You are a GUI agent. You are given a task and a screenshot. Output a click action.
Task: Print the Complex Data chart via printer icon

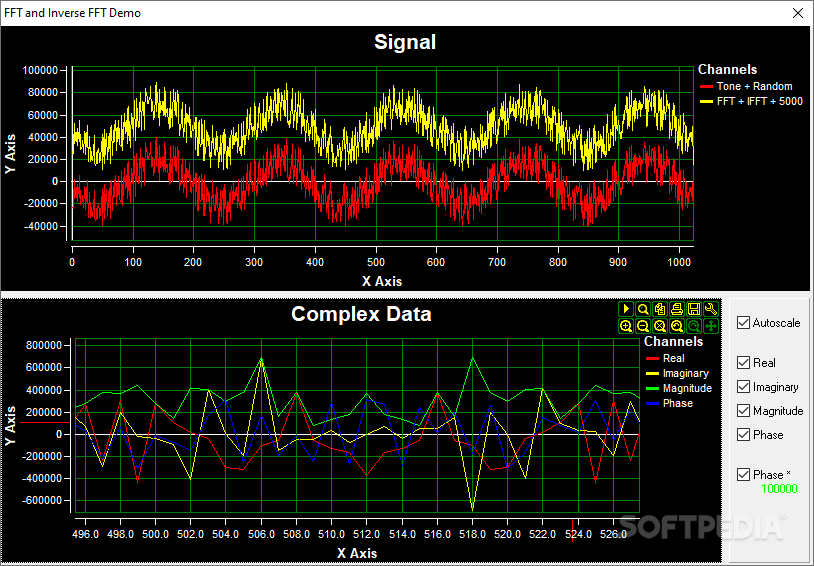click(x=676, y=309)
